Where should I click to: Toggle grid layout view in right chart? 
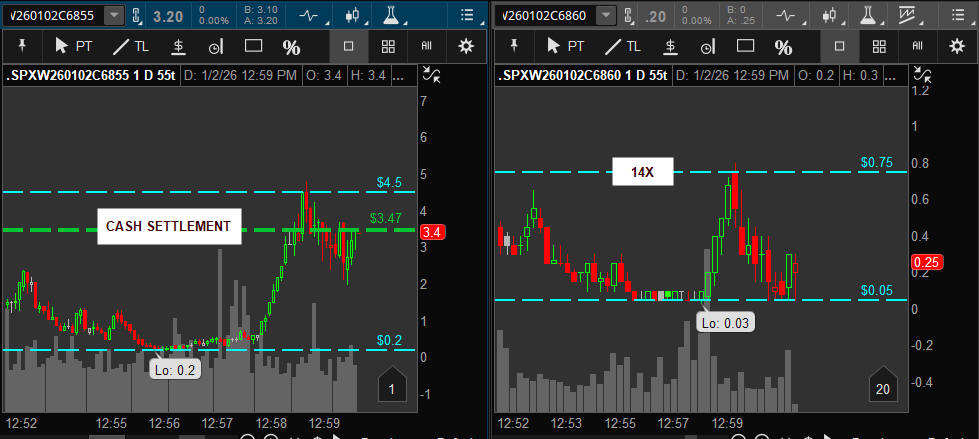879,46
